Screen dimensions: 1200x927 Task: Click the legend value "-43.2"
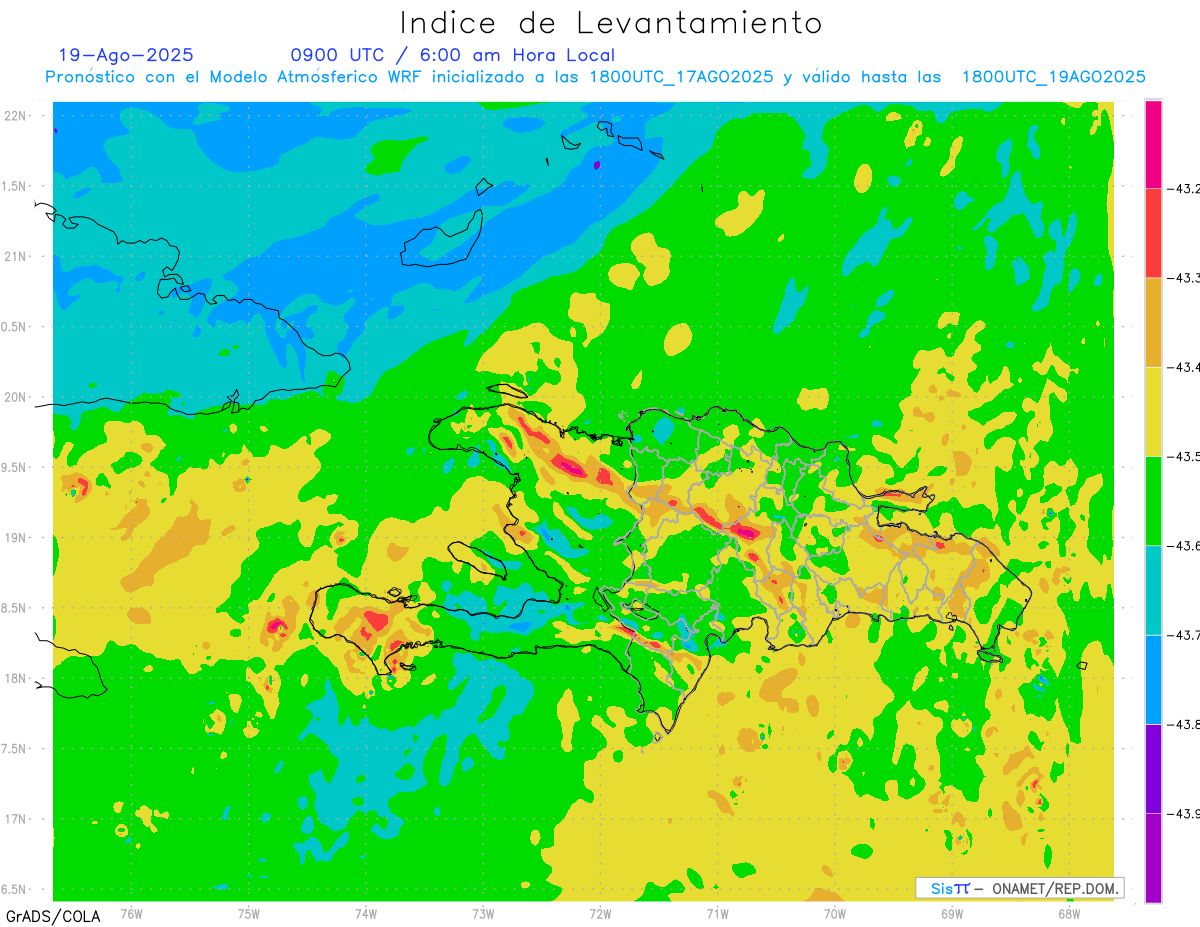(x=1185, y=189)
